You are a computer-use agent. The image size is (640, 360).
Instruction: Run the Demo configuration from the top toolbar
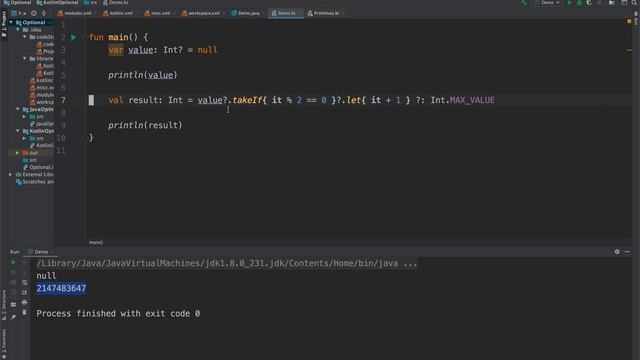coord(569,3)
